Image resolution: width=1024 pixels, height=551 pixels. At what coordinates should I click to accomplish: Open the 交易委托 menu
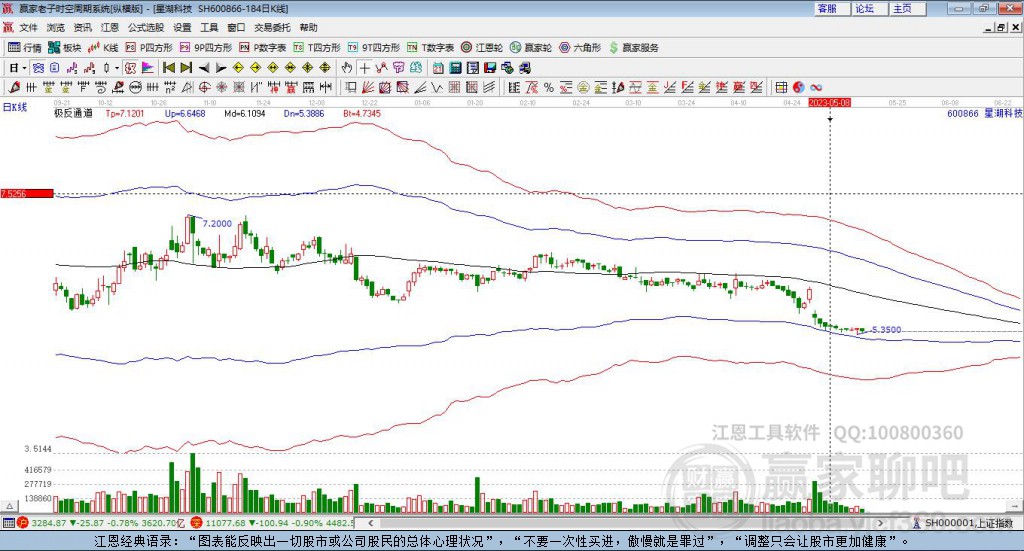[272, 27]
